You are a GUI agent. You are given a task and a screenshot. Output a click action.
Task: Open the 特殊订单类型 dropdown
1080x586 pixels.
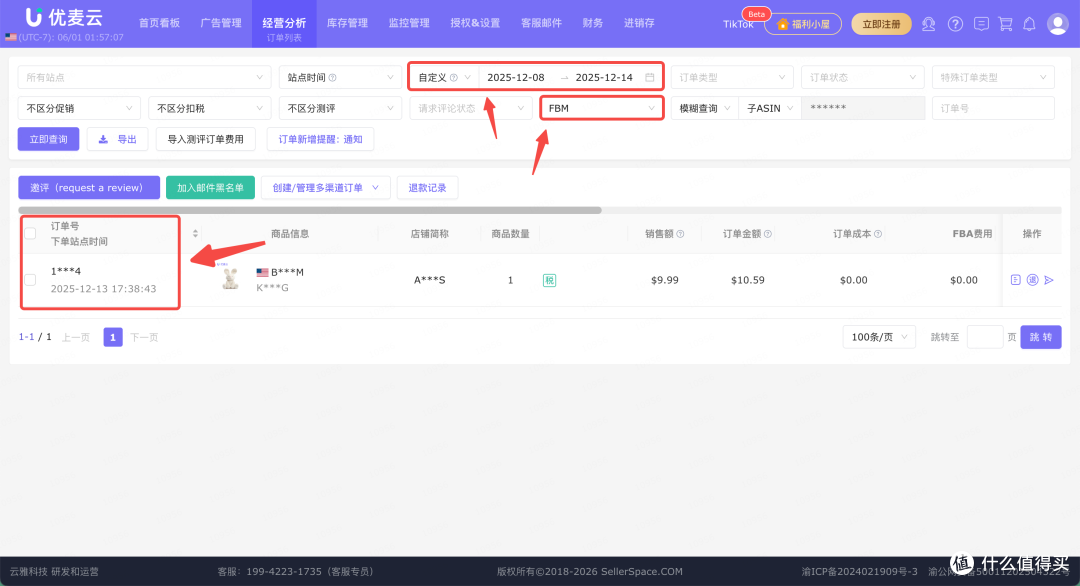coord(993,77)
